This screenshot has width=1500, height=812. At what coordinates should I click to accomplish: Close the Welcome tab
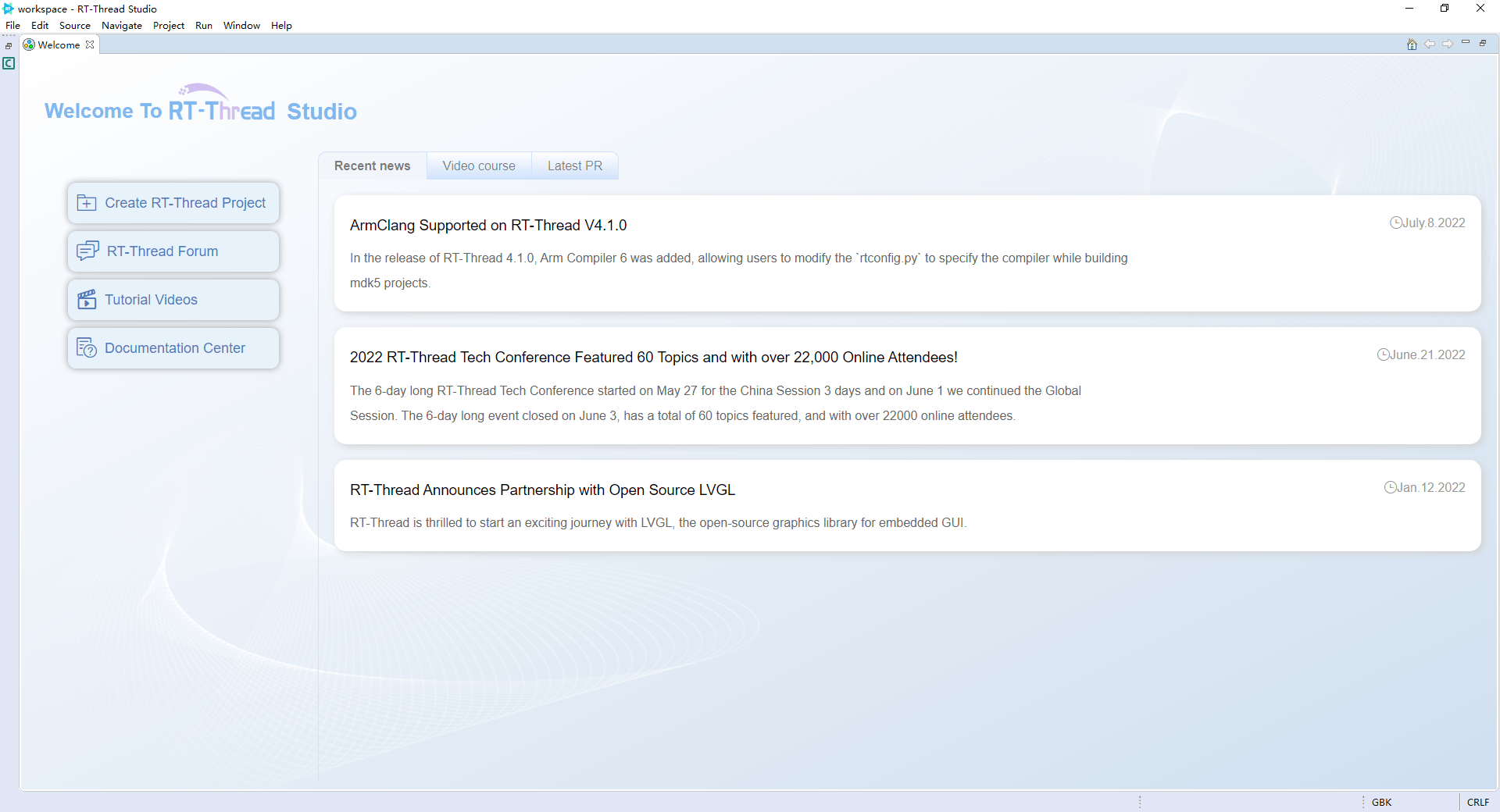click(x=91, y=45)
